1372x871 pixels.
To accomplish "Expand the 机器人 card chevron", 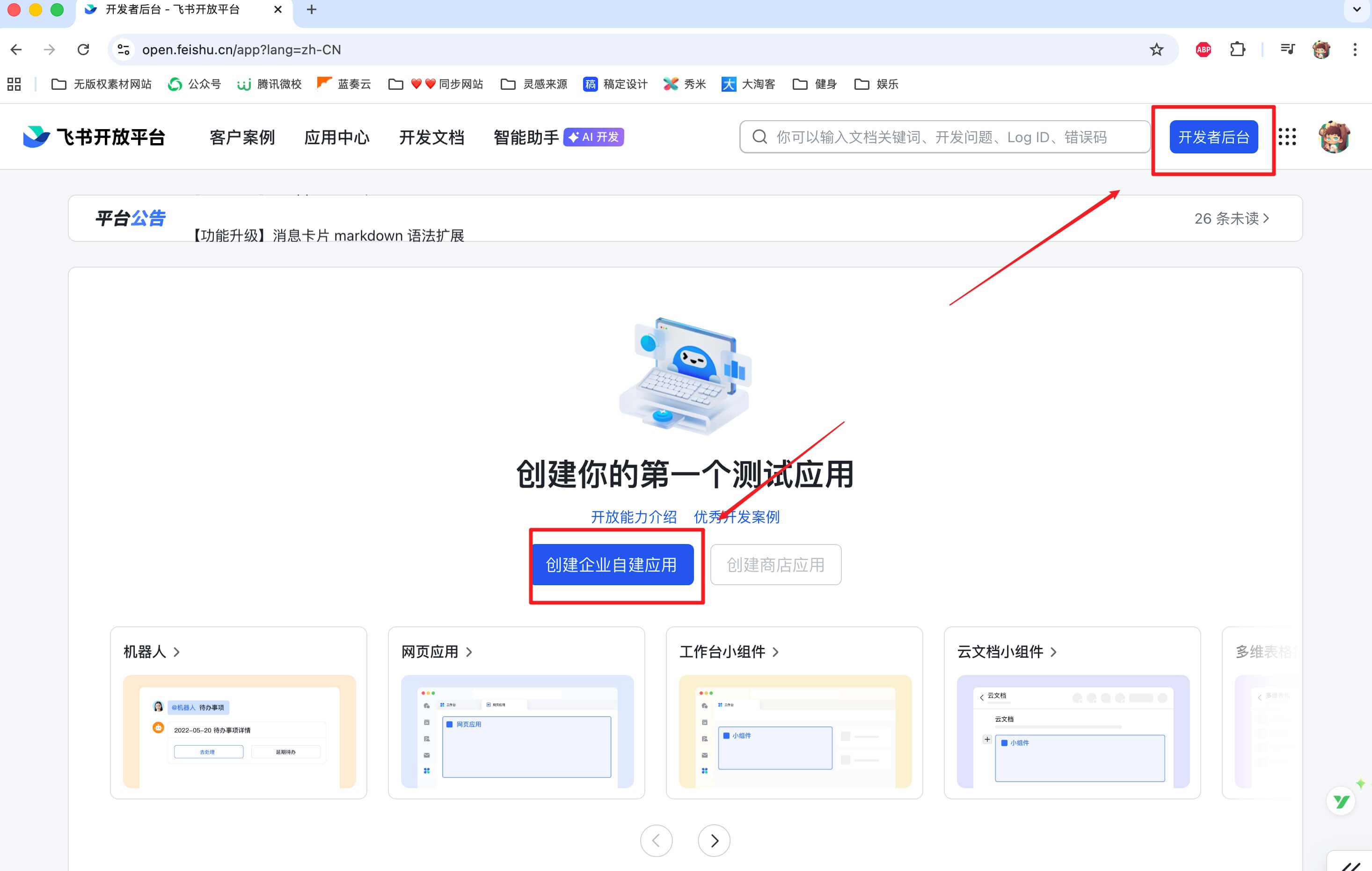I will pyautogui.click(x=176, y=652).
